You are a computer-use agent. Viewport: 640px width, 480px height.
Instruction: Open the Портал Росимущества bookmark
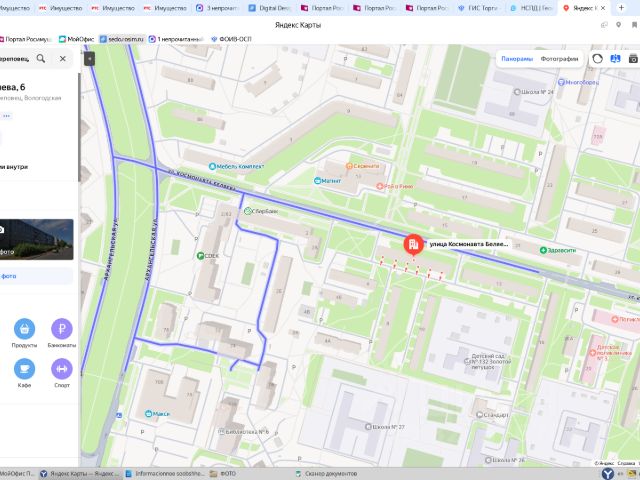[25, 39]
